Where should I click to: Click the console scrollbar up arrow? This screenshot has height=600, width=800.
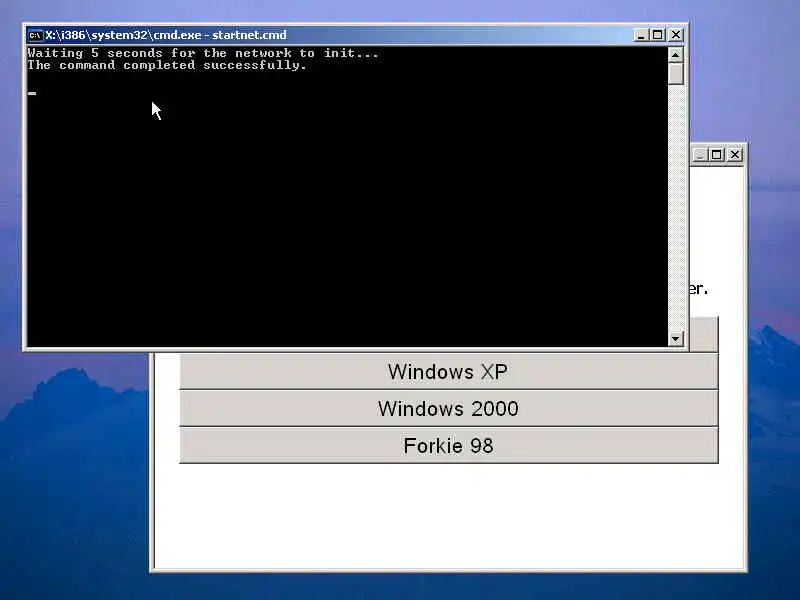[676, 55]
